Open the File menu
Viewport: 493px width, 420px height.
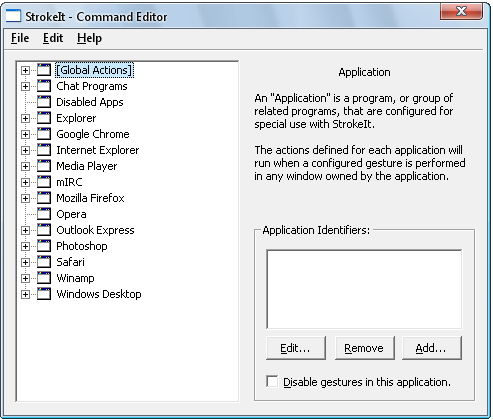click(x=20, y=38)
